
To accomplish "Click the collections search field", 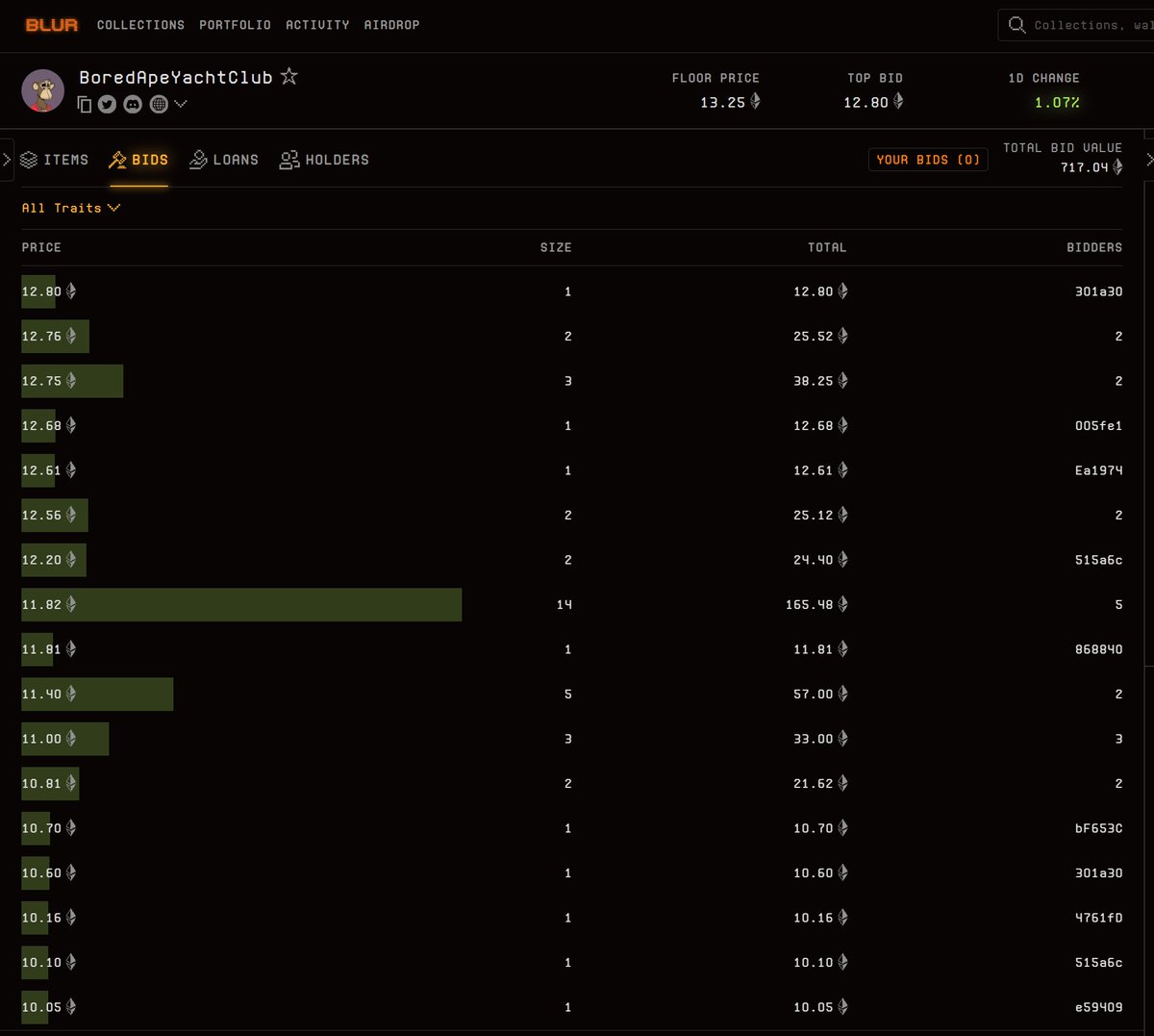I will tap(1076, 25).
